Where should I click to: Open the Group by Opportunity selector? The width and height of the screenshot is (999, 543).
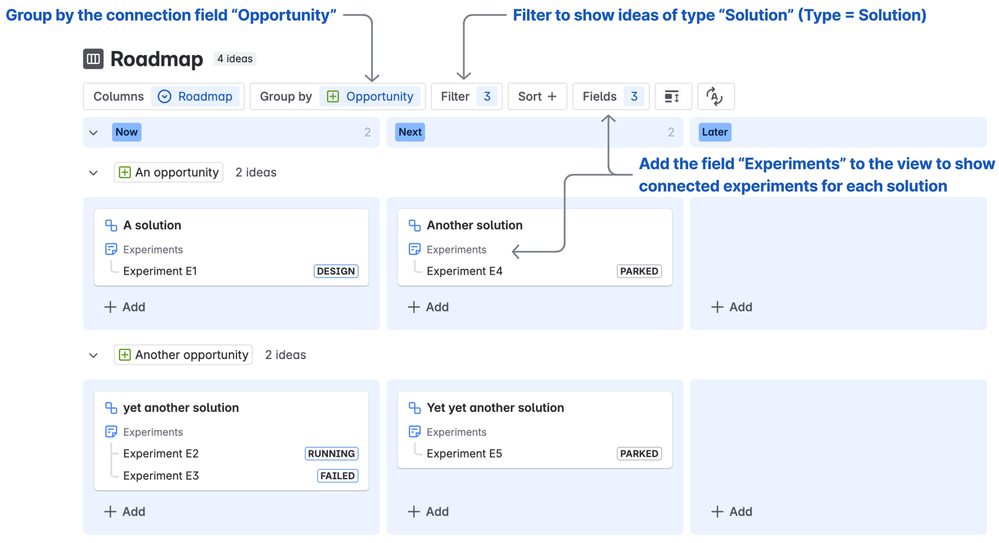tap(369, 97)
